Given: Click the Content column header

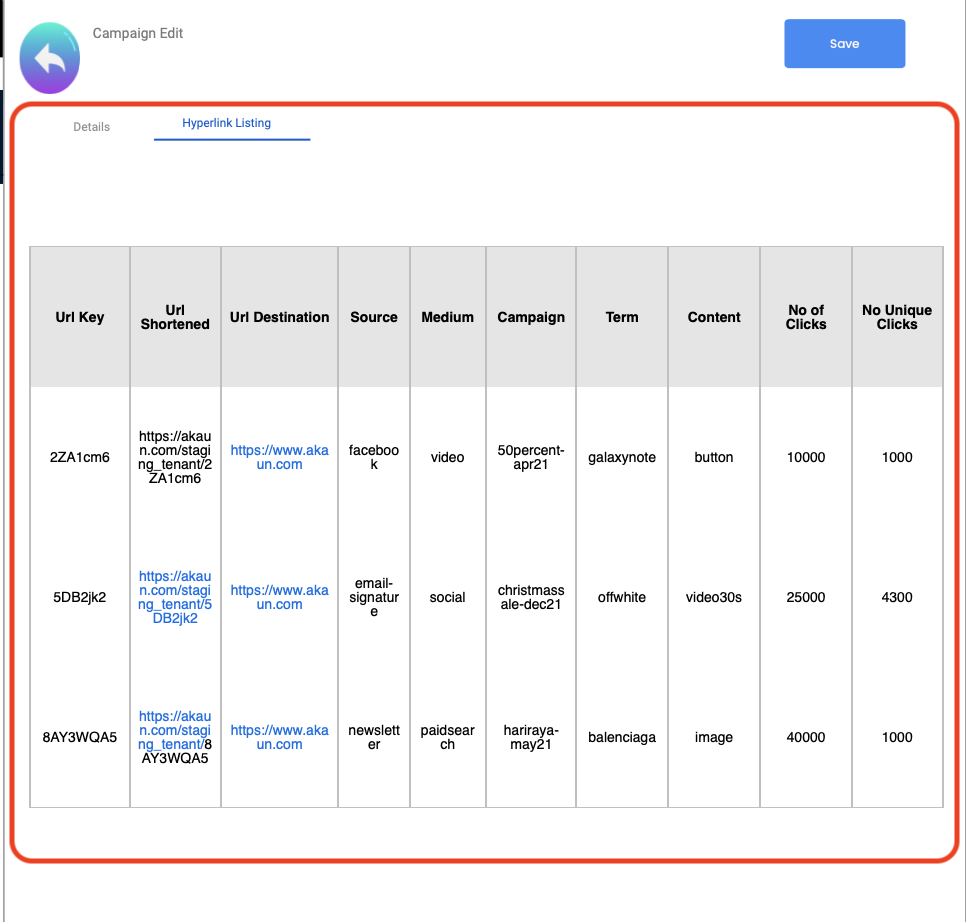Looking at the screenshot, I should (x=714, y=317).
